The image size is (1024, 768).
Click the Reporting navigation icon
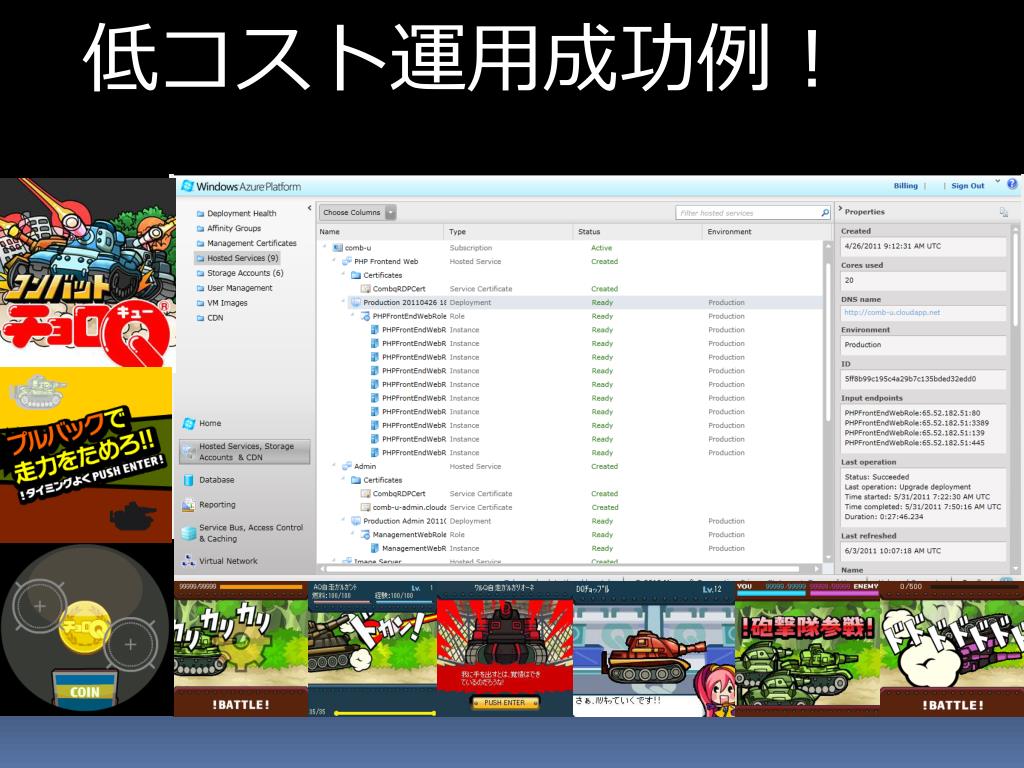189,505
